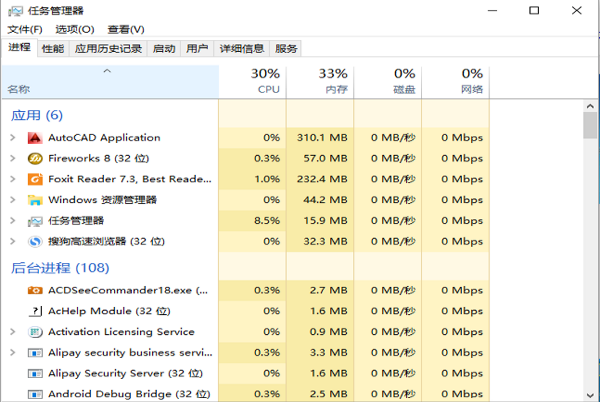Expand the Activation Licensing Service entry

click(12, 332)
